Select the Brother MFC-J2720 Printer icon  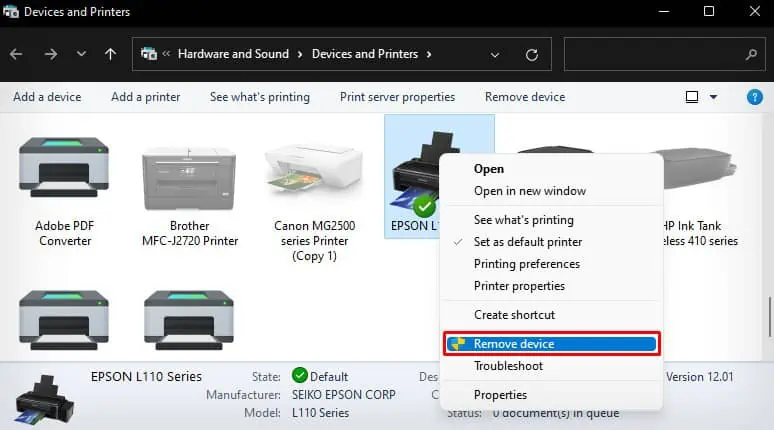tap(189, 170)
